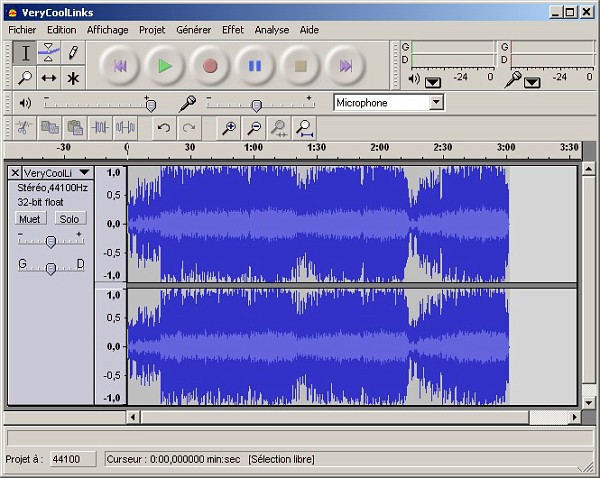Select the Multi-tool asterisk mode
The height and width of the screenshot is (478, 600).
pyautogui.click(x=73, y=78)
